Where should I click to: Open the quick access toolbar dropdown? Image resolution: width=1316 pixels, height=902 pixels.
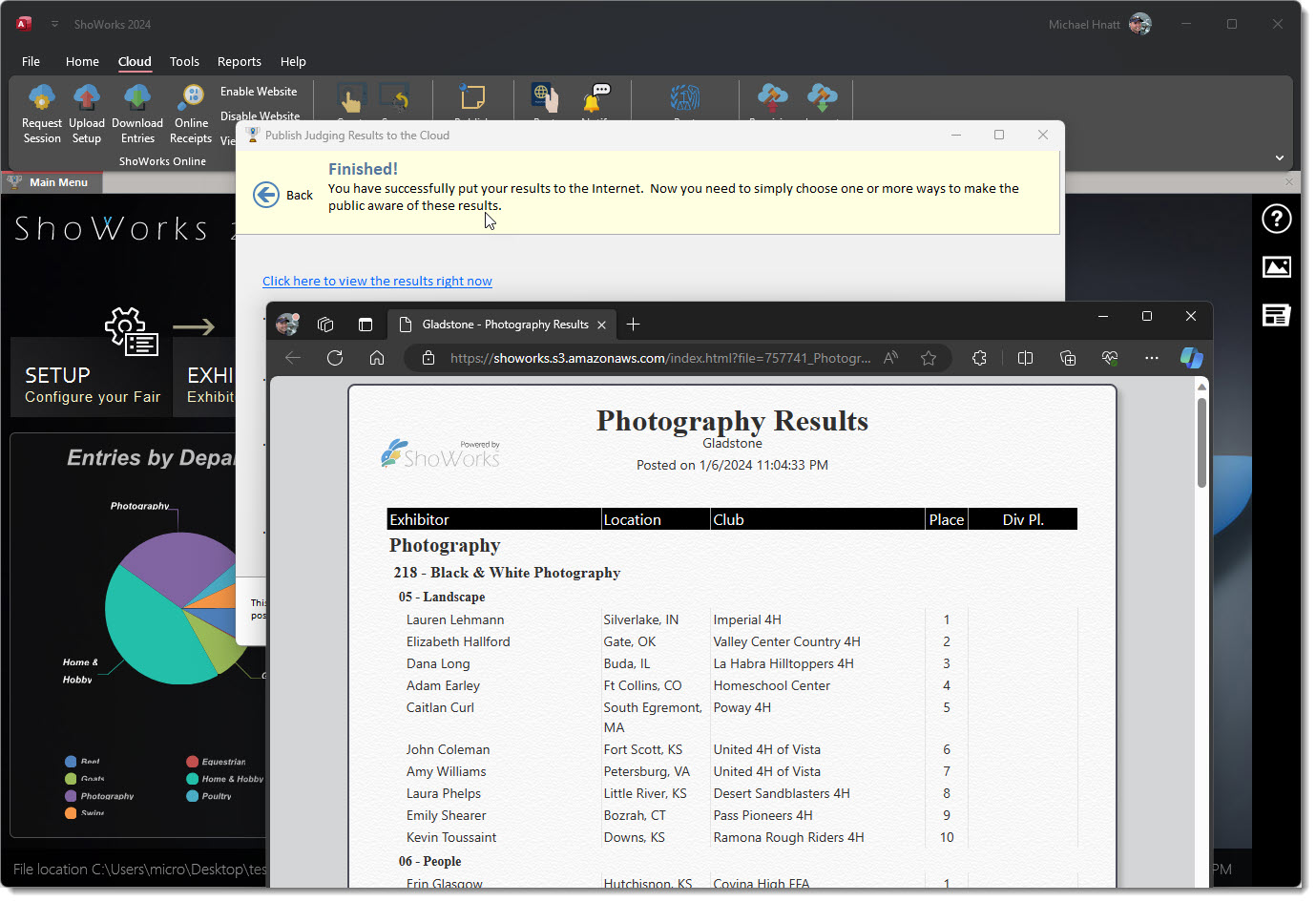pyautogui.click(x=54, y=24)
